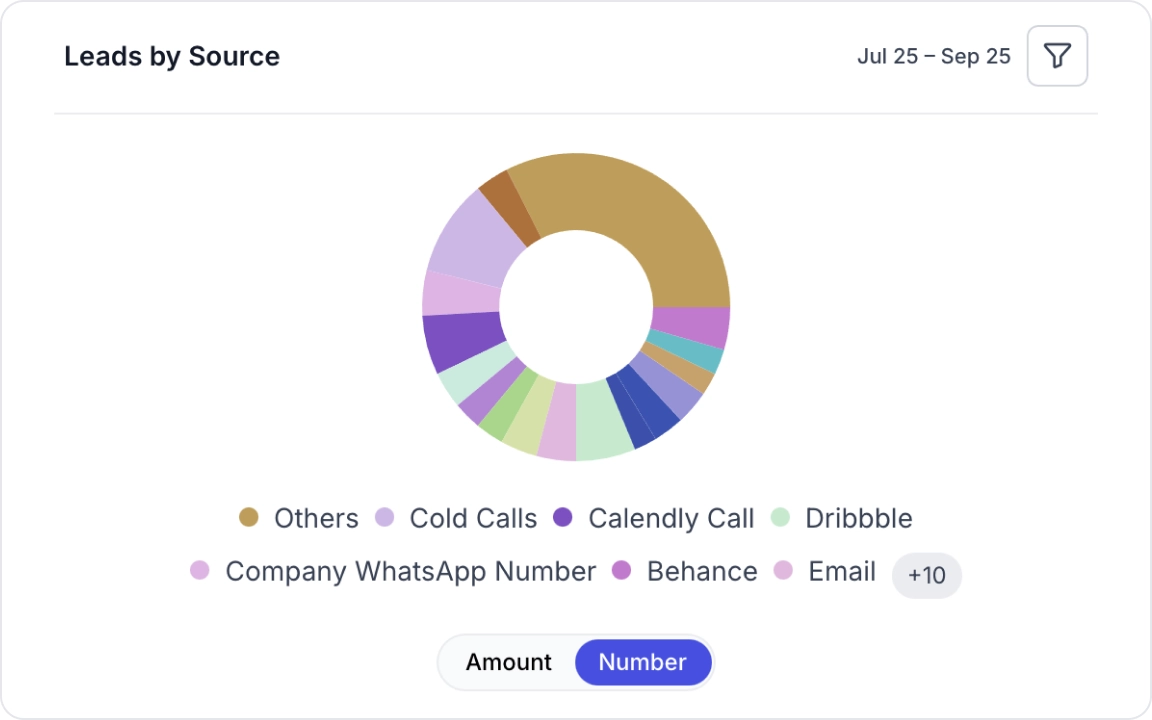Image resolution: width=1152 pixels, height=720 pixels.
Task: Click the Behance legend label text
Action: click(x=702, y=571)
